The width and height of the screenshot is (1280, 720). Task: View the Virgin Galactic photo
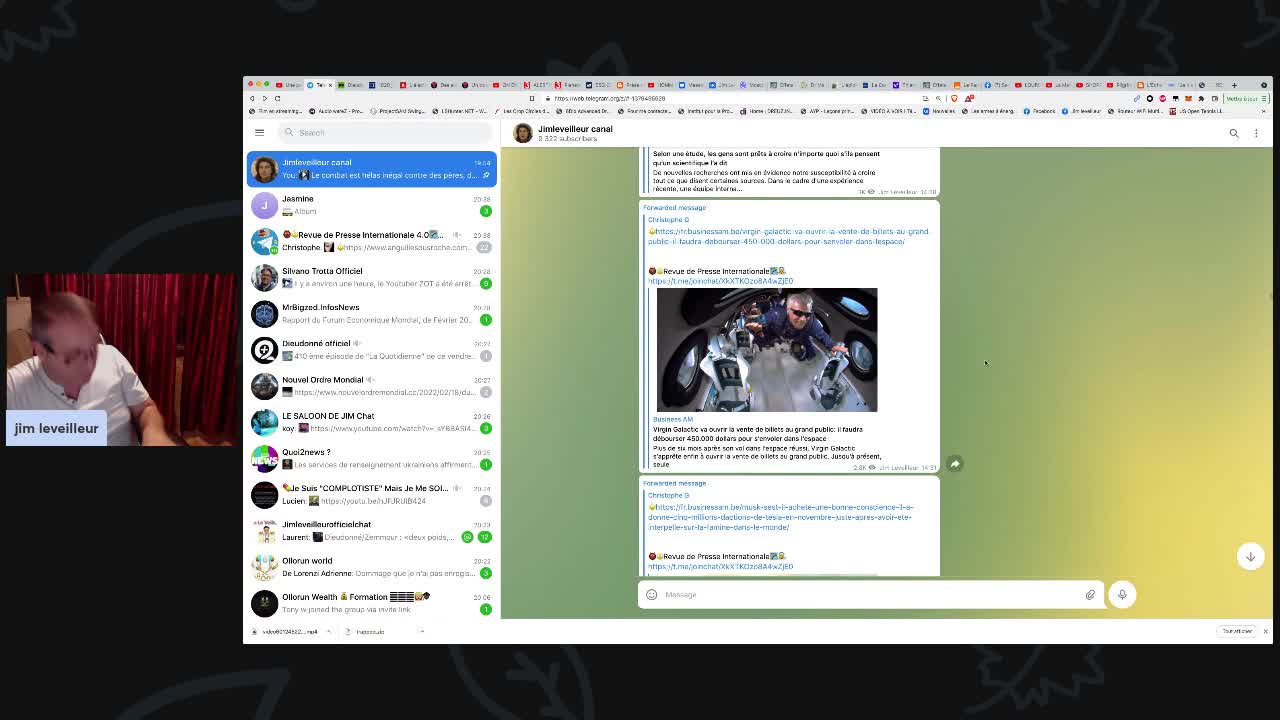click(767, 350)
